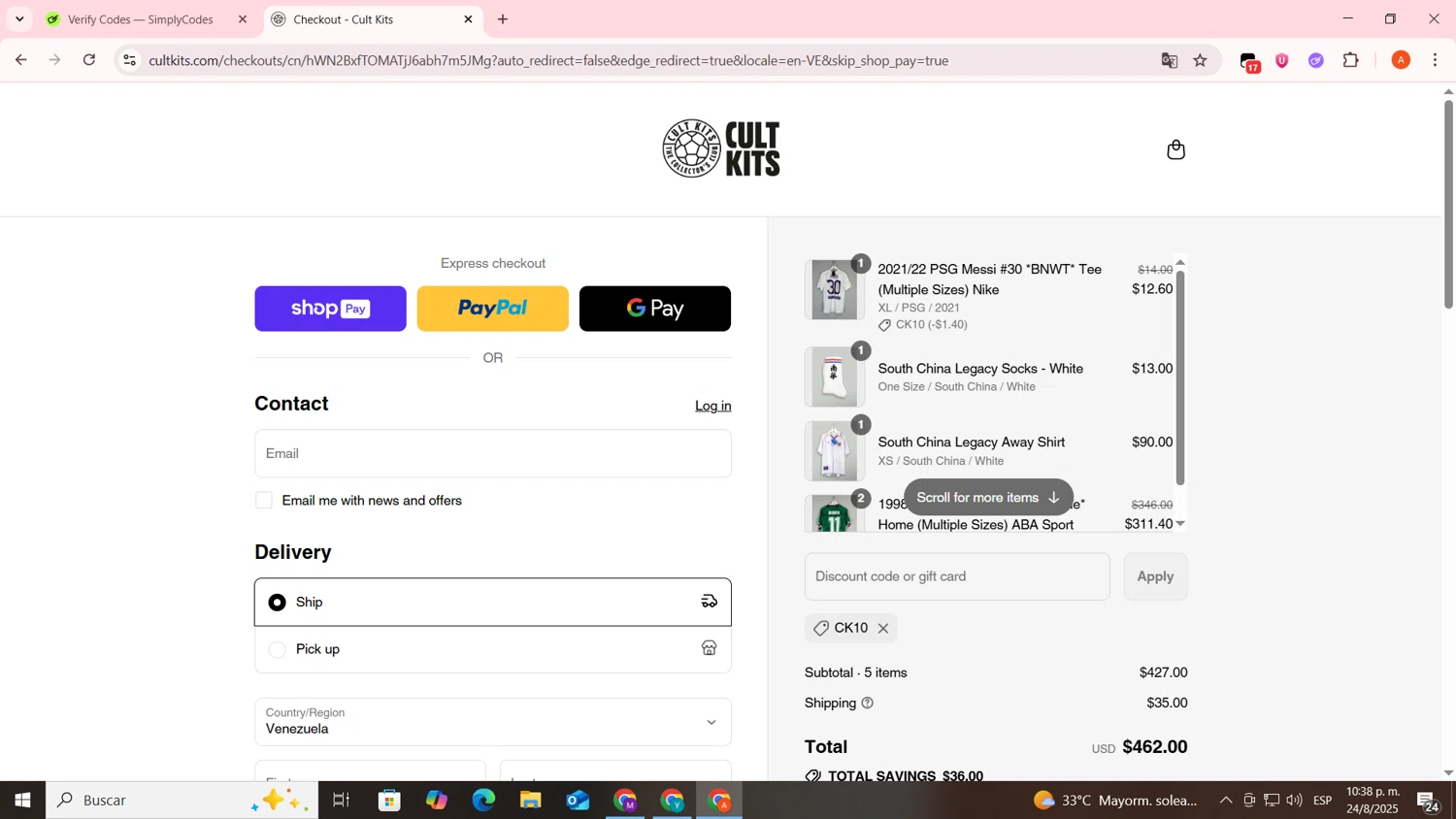Click the Cult Kits logo
This screenshot has height=819, width=1456.
[721, 148]
